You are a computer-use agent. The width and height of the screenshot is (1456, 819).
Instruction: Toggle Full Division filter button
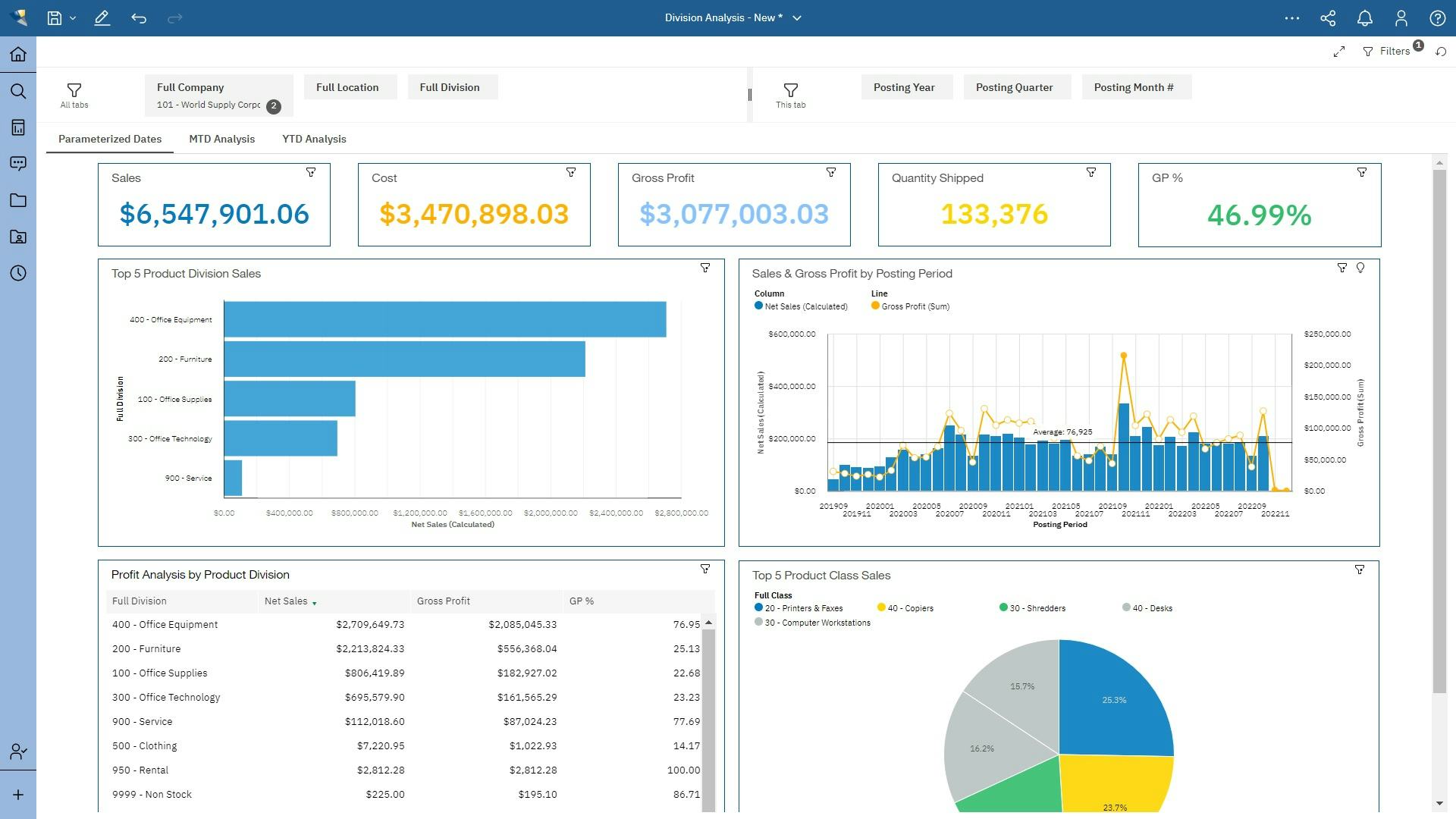point(449,87)
